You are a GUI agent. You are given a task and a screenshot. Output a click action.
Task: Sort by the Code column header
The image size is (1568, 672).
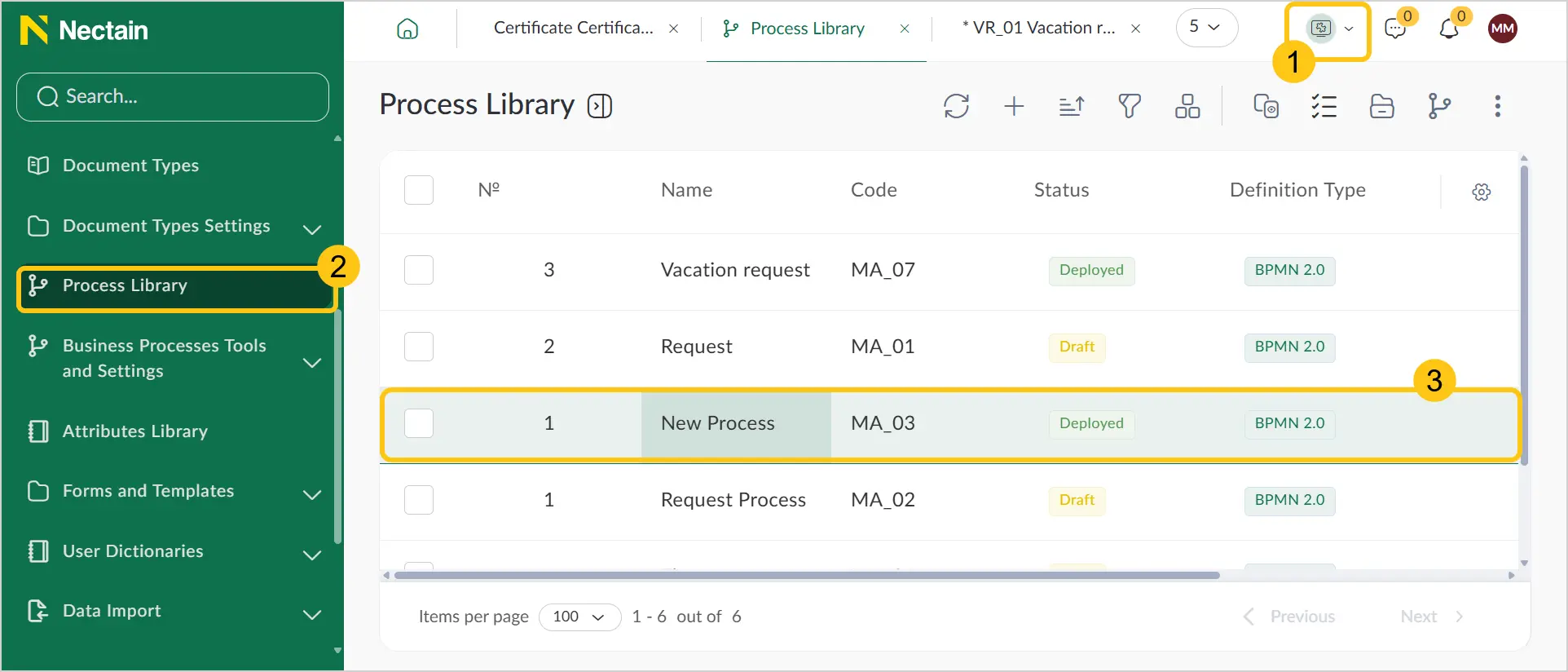pos(874,190)
